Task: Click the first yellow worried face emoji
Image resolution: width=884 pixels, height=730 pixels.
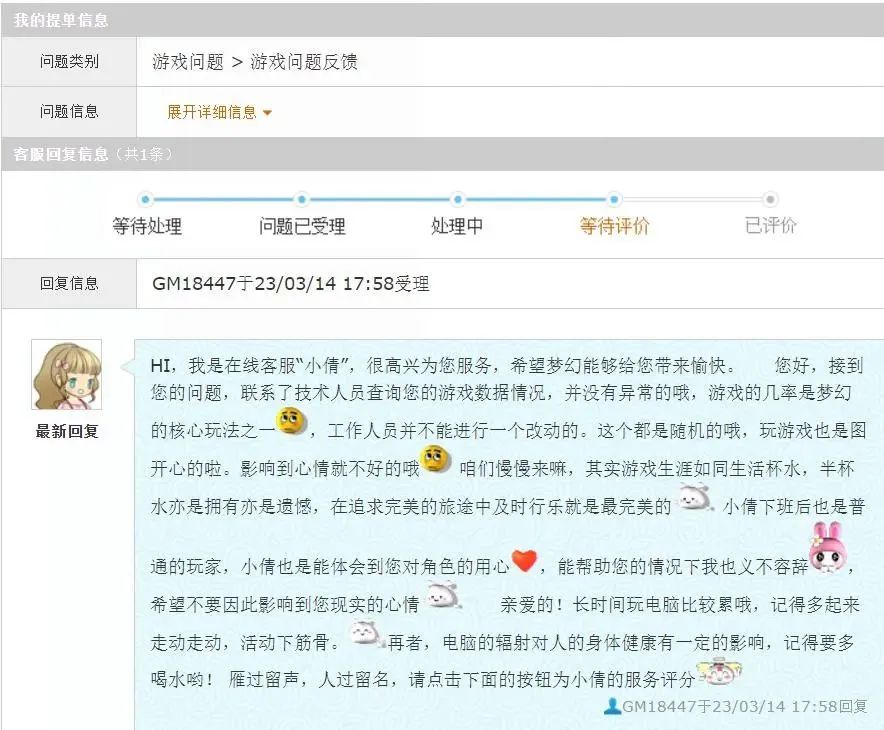Action: click(x=291, y=421)
